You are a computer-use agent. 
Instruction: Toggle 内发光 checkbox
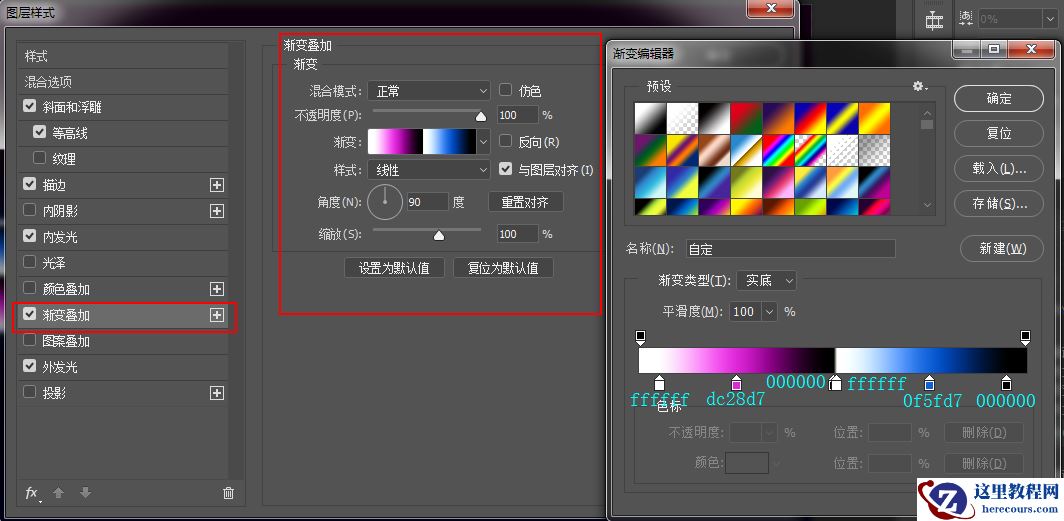pyautogui.click(x=29, y=235)
